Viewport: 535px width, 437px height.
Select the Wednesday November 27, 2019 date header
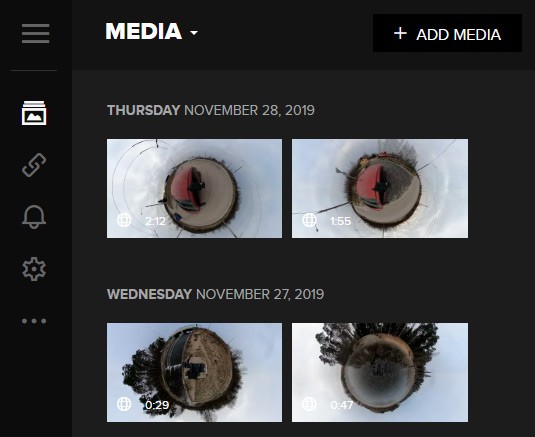pos(215,294)
